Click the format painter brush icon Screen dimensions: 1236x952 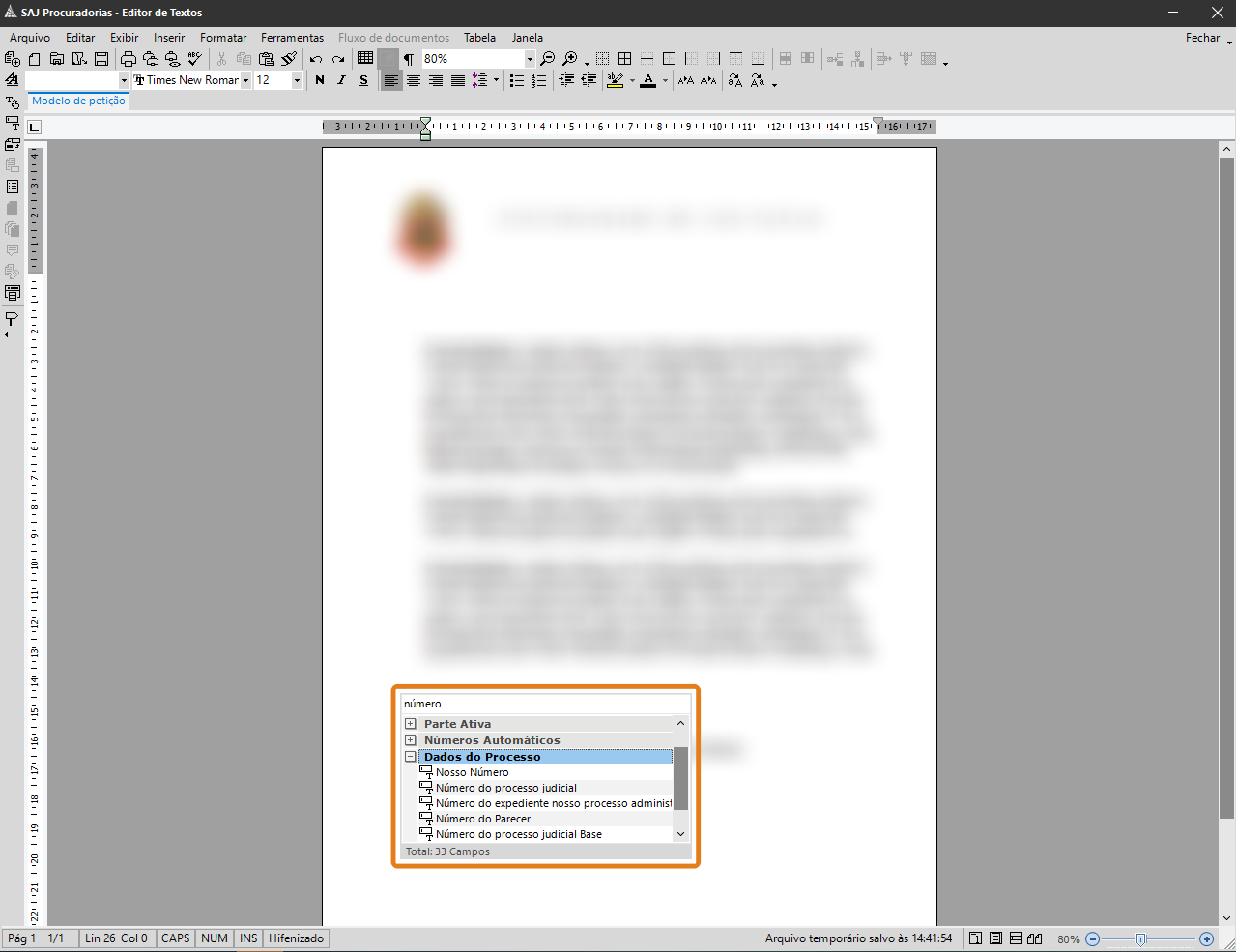289,59
